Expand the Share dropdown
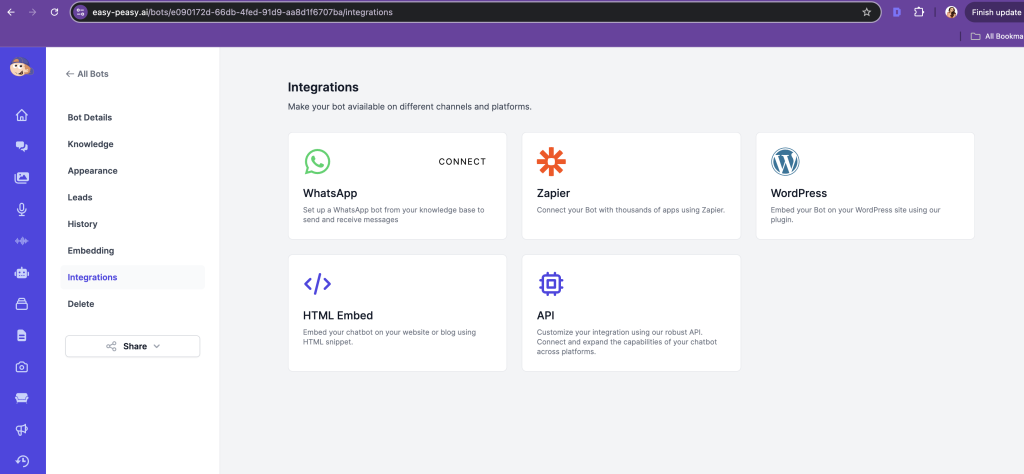 132,346
